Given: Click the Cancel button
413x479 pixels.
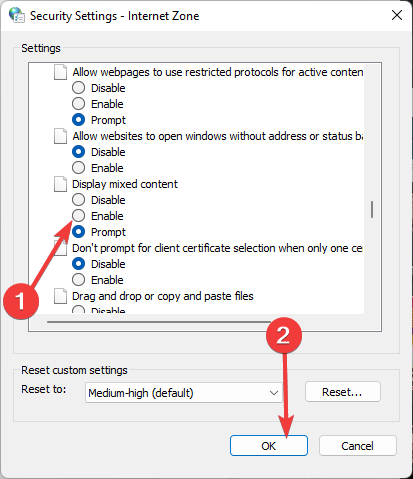Looking at the screenshot, I should point(358,446).
